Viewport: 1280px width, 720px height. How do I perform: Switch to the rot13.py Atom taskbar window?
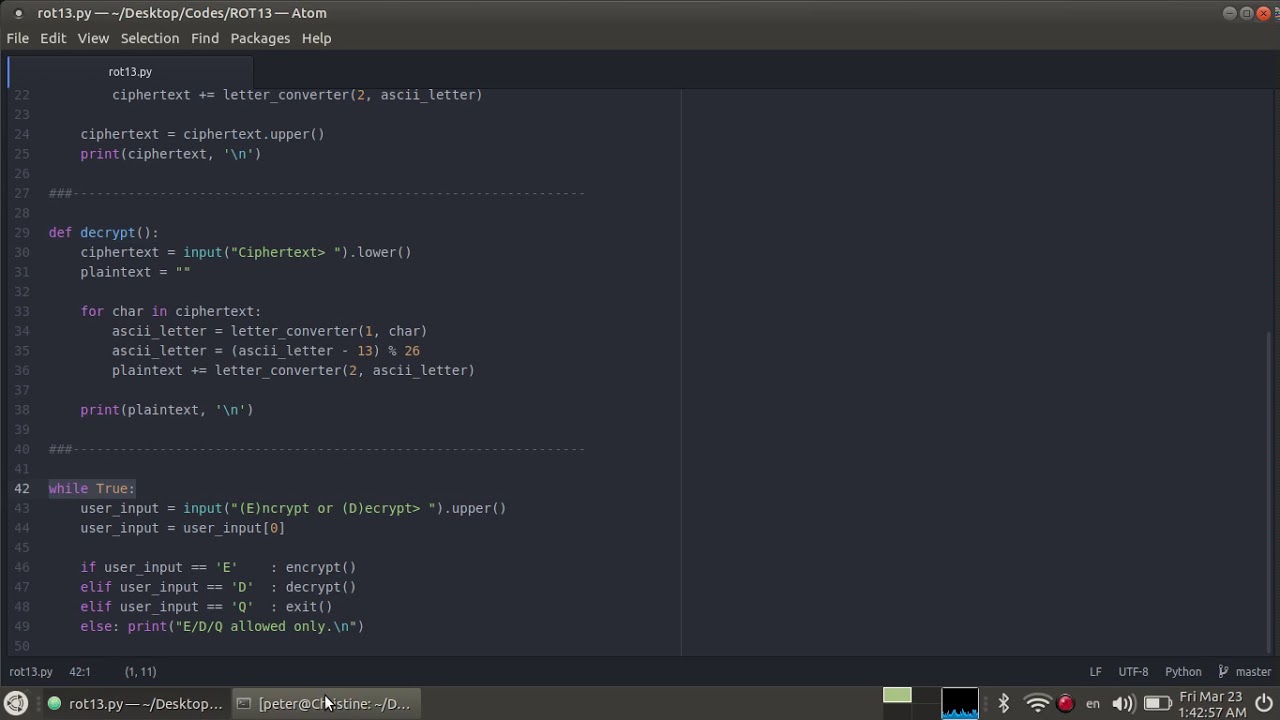[135, 704]
